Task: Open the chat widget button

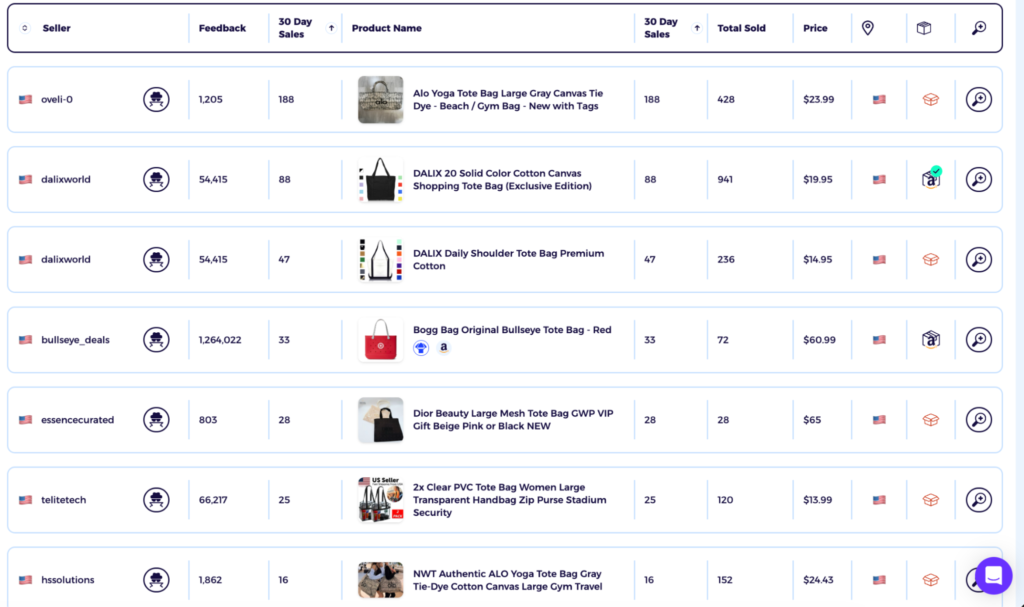Action: point(993,576)
